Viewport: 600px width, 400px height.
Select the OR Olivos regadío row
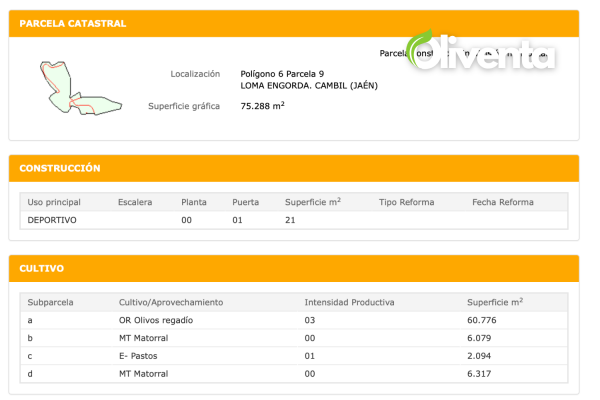[294, 320]
